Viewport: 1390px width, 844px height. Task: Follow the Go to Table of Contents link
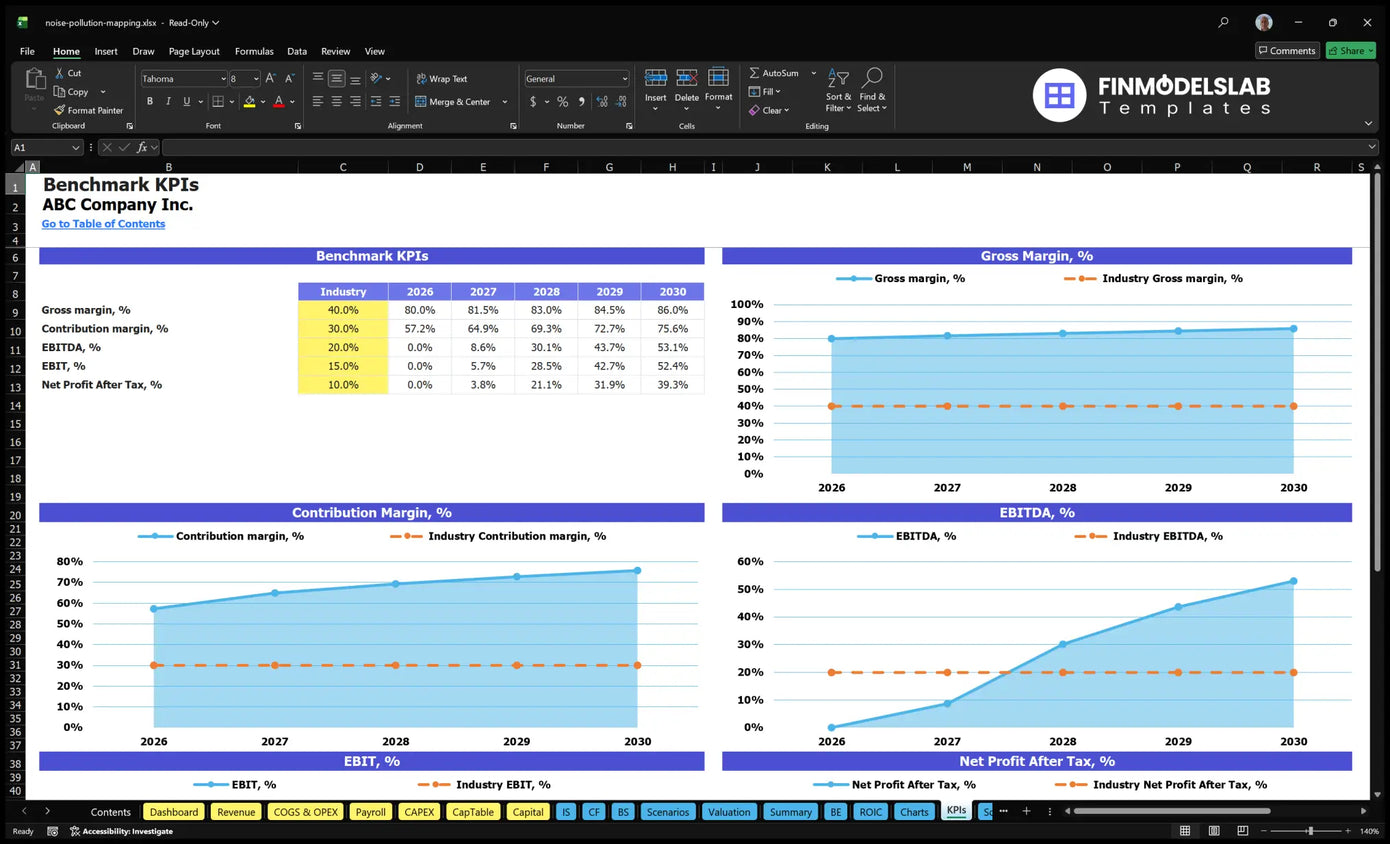103,224
